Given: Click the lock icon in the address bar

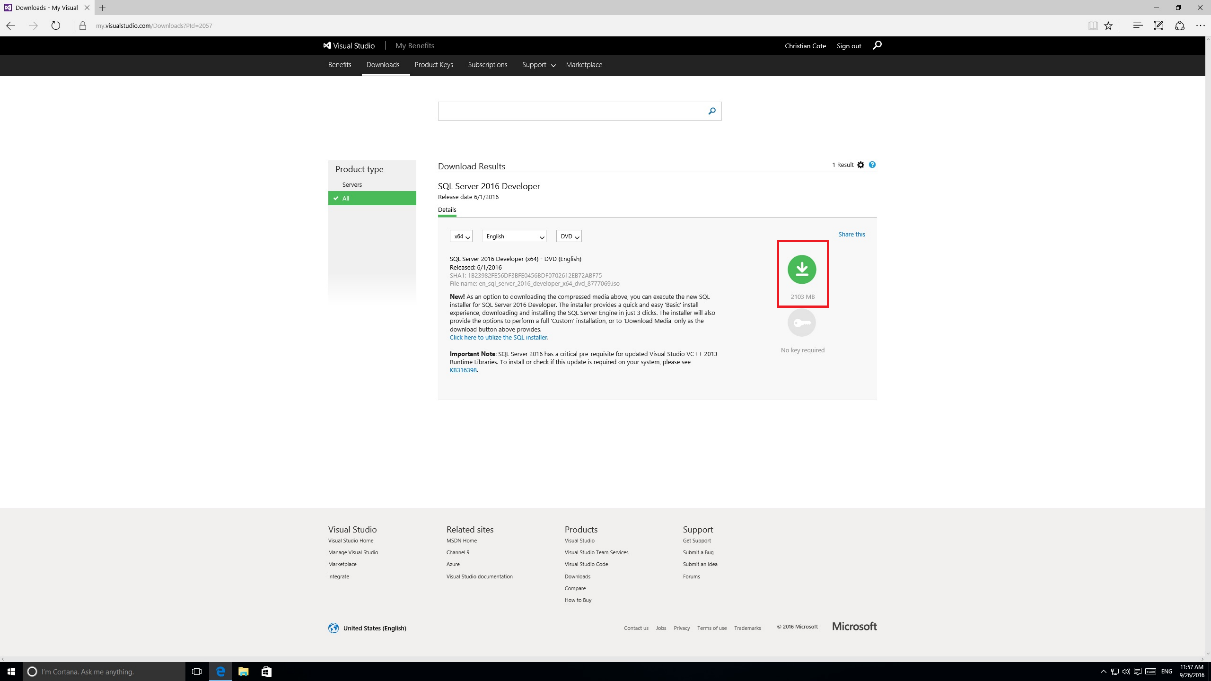Looking at the screenshot, I should [84, 24].
